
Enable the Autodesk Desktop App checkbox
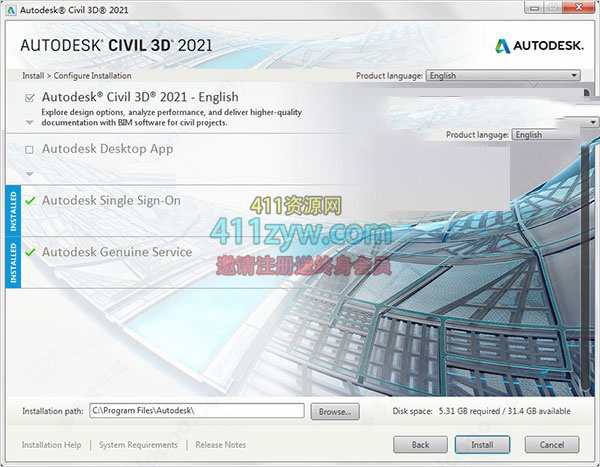pyautogui.click(x=30, y=150)
